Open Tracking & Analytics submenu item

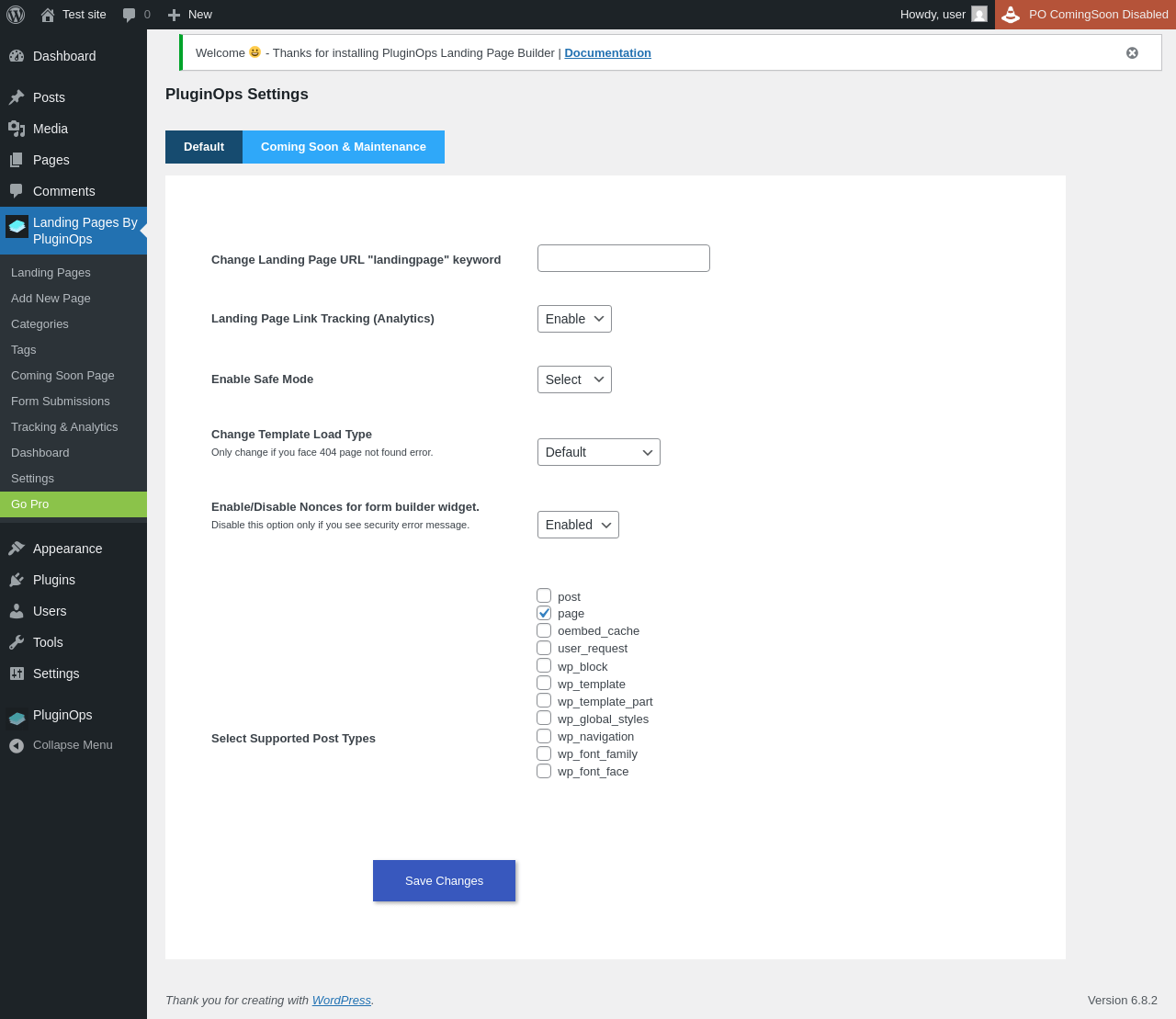point(73,427)
